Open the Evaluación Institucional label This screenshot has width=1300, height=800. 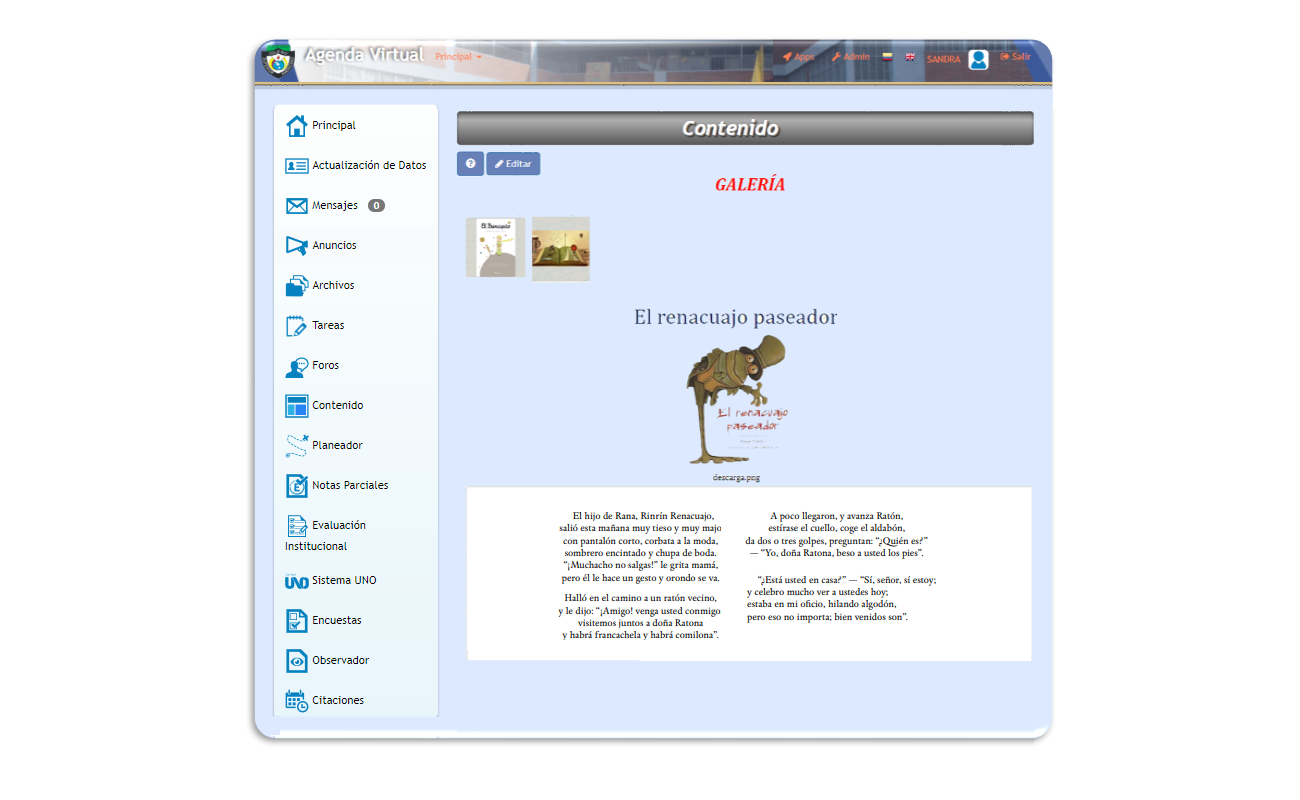click(x=326, y=536)
